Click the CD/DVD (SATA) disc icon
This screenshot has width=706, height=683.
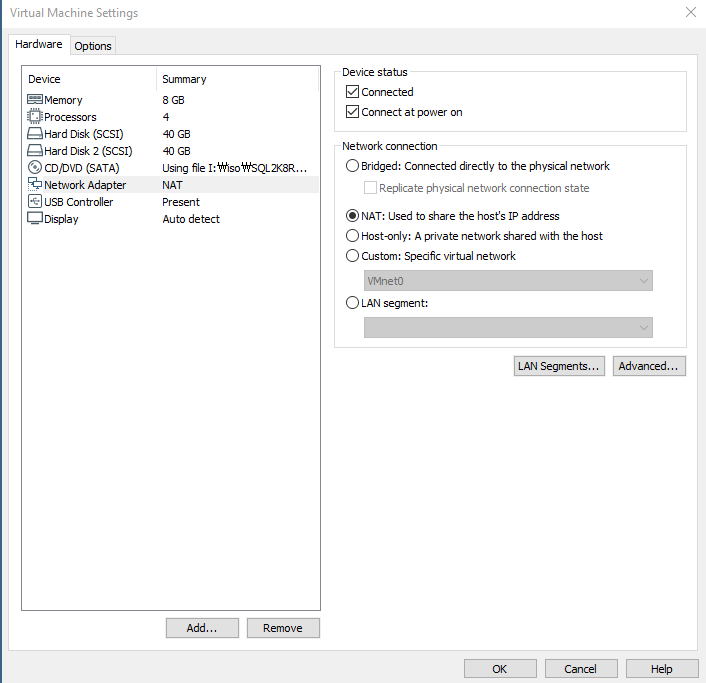(x=35, y=167)
